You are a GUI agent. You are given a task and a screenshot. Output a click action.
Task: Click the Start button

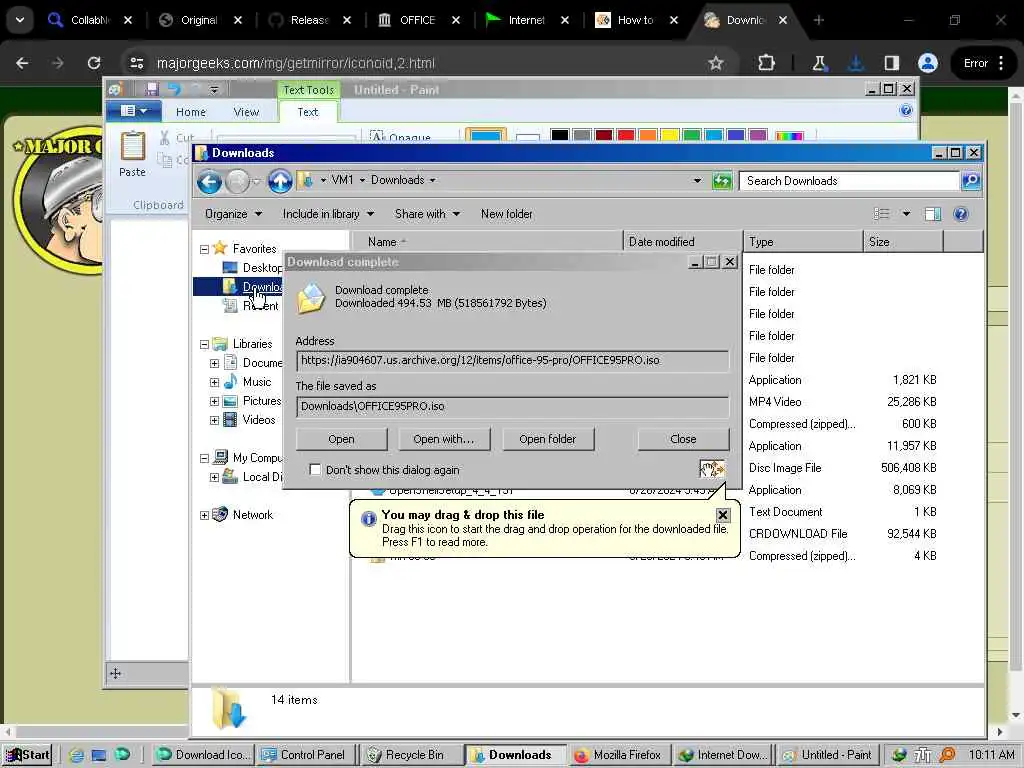[x=28, y=755]
